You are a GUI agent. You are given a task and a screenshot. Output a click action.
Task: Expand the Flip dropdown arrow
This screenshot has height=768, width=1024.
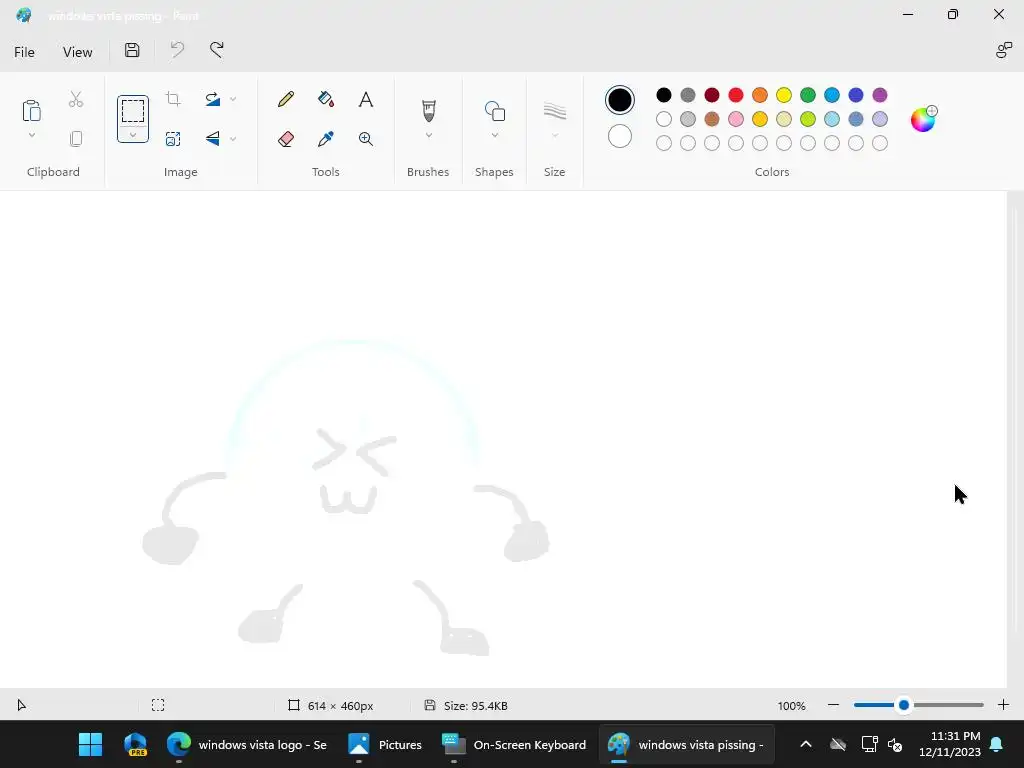[233, 138]
